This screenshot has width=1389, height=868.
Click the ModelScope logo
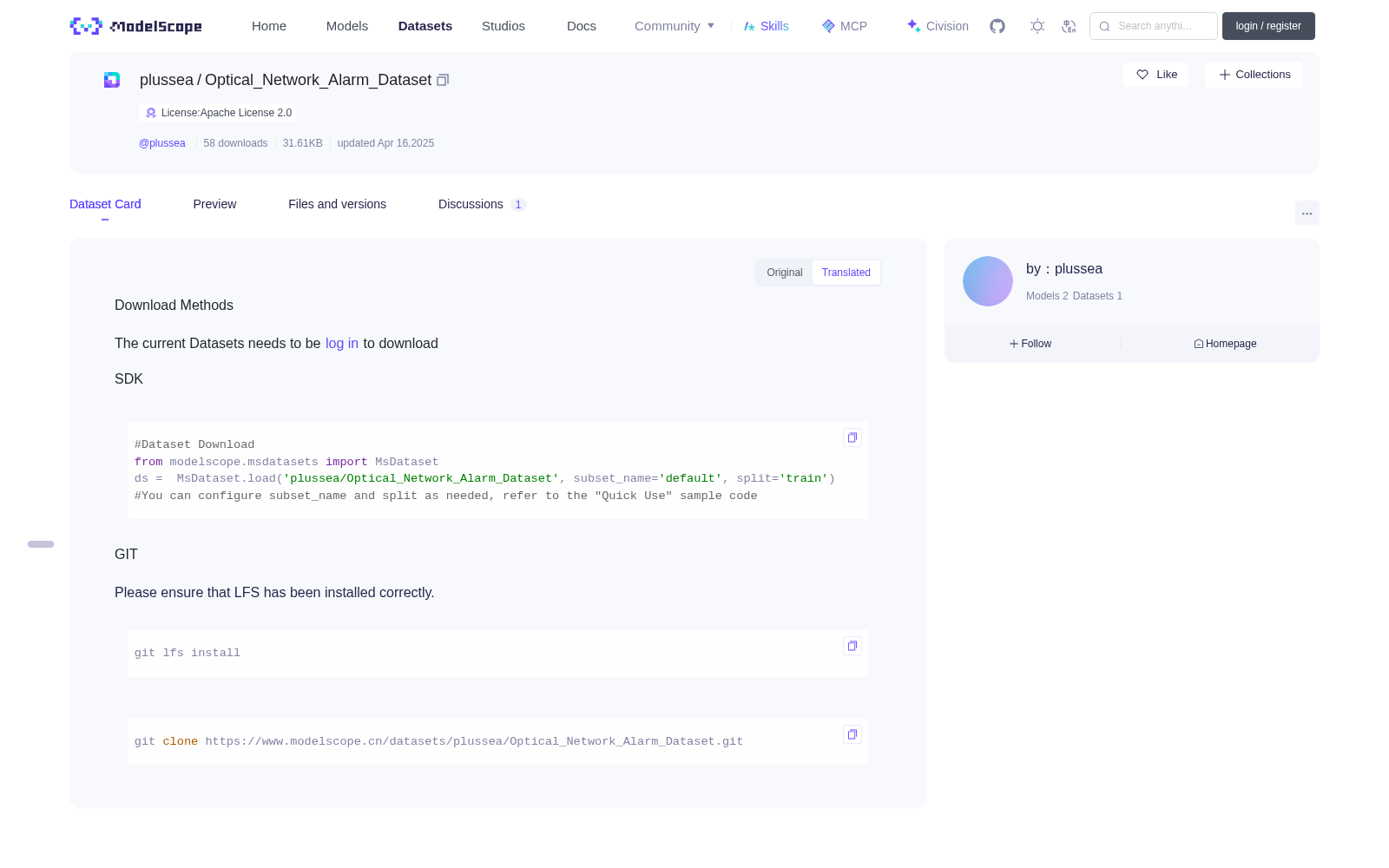click(x=135, y=26)
